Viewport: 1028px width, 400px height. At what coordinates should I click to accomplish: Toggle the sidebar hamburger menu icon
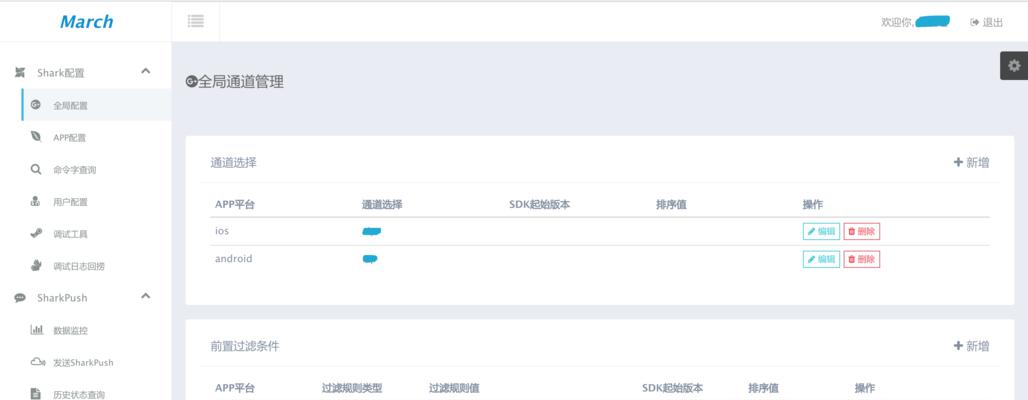195,22
